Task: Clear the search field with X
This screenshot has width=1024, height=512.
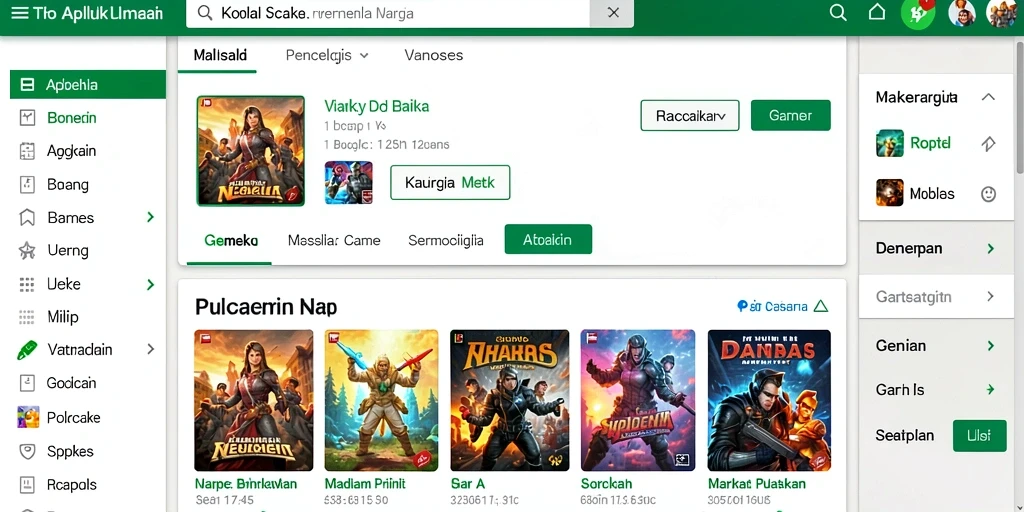Action: pyautogui.click(x=613, y=13)
